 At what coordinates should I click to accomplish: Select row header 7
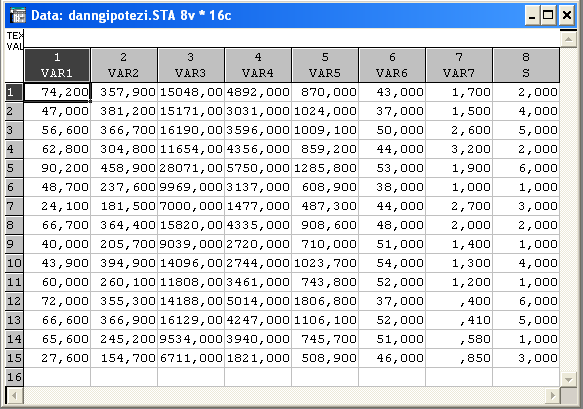[x=14, y=206]
